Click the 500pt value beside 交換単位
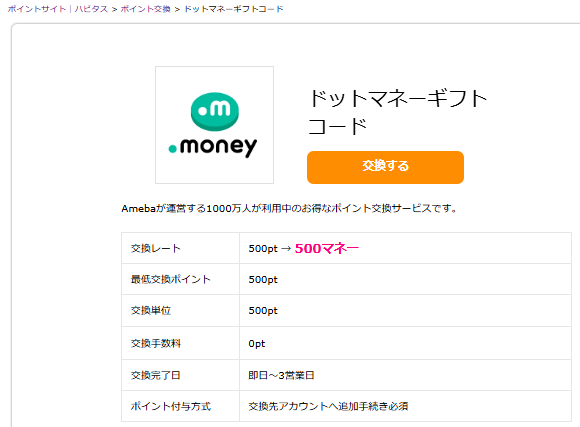The image size is (580, 427). click(x=263, y=311)
